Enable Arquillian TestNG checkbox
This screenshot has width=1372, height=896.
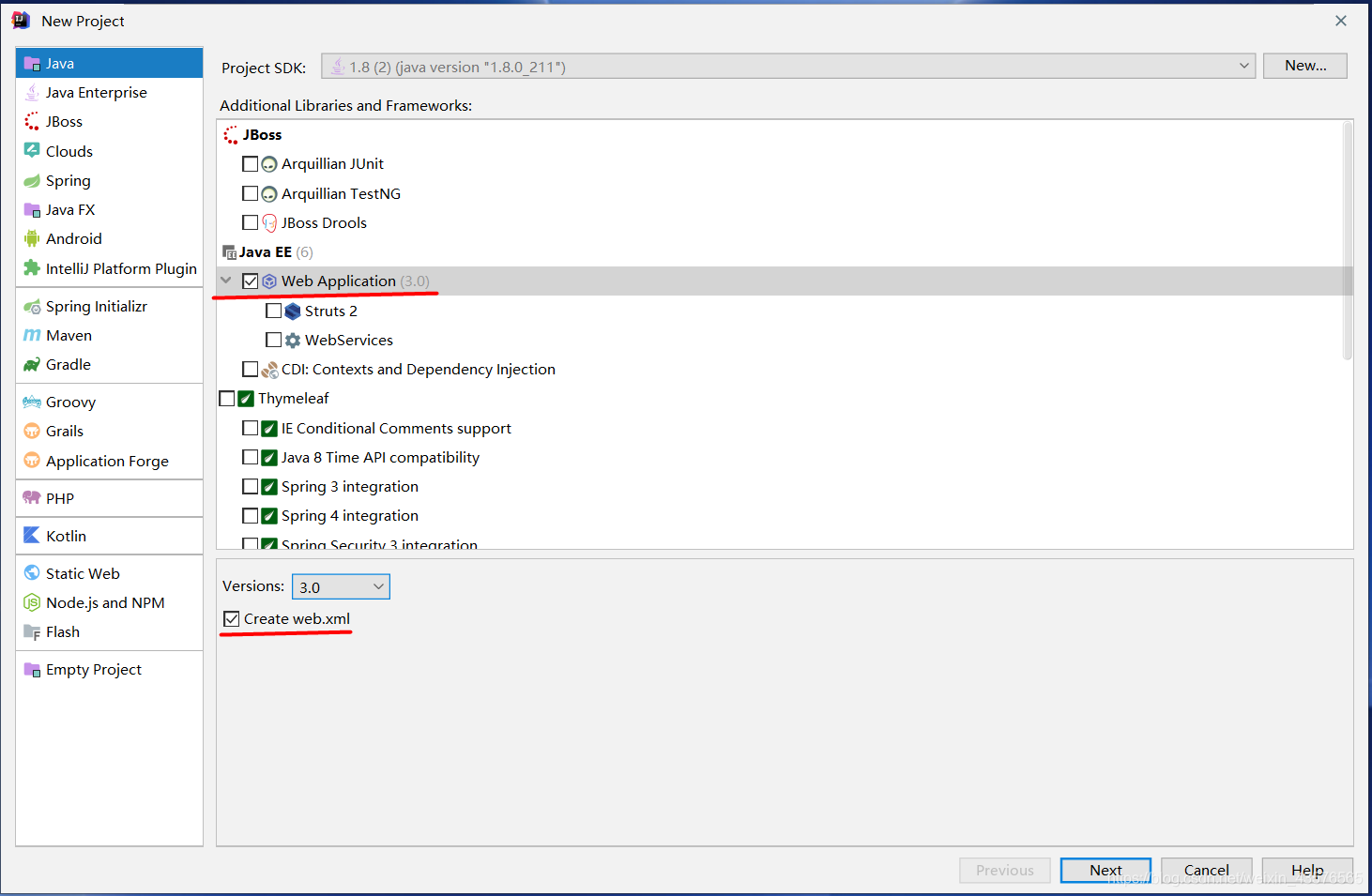pos(250,193)
